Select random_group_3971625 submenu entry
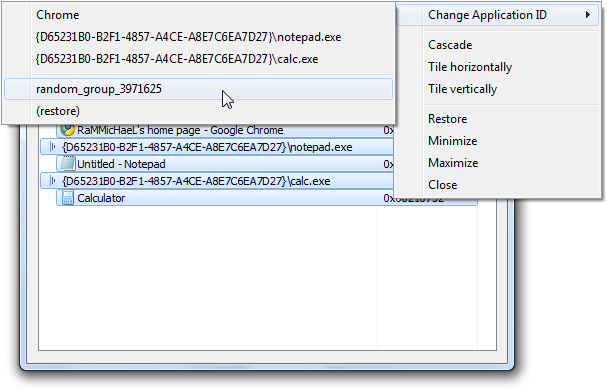607x390 pixels. coord(198,89)
